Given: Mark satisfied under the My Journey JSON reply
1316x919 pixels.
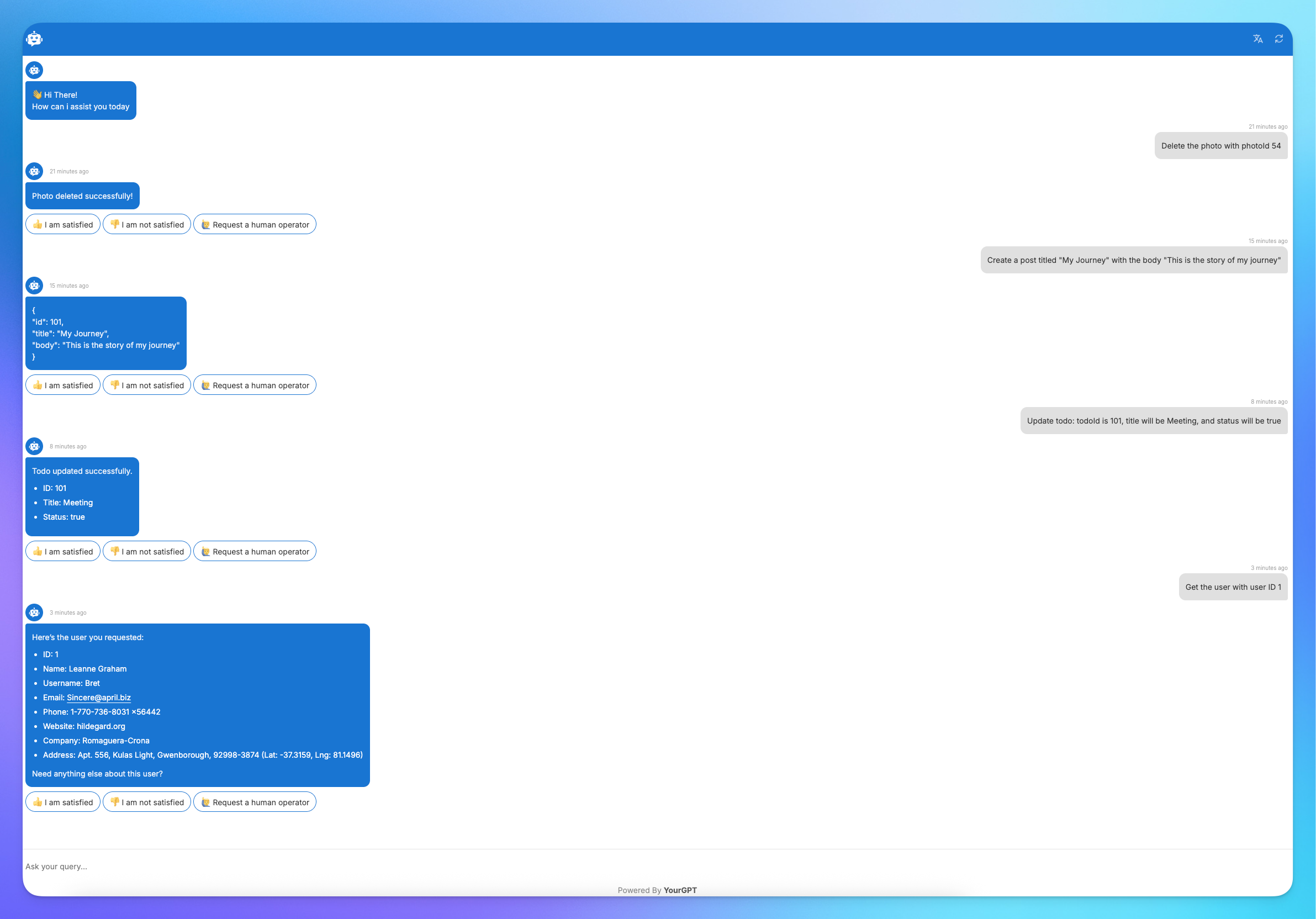Looking at the screenshot, I should [x=63, y=385].
